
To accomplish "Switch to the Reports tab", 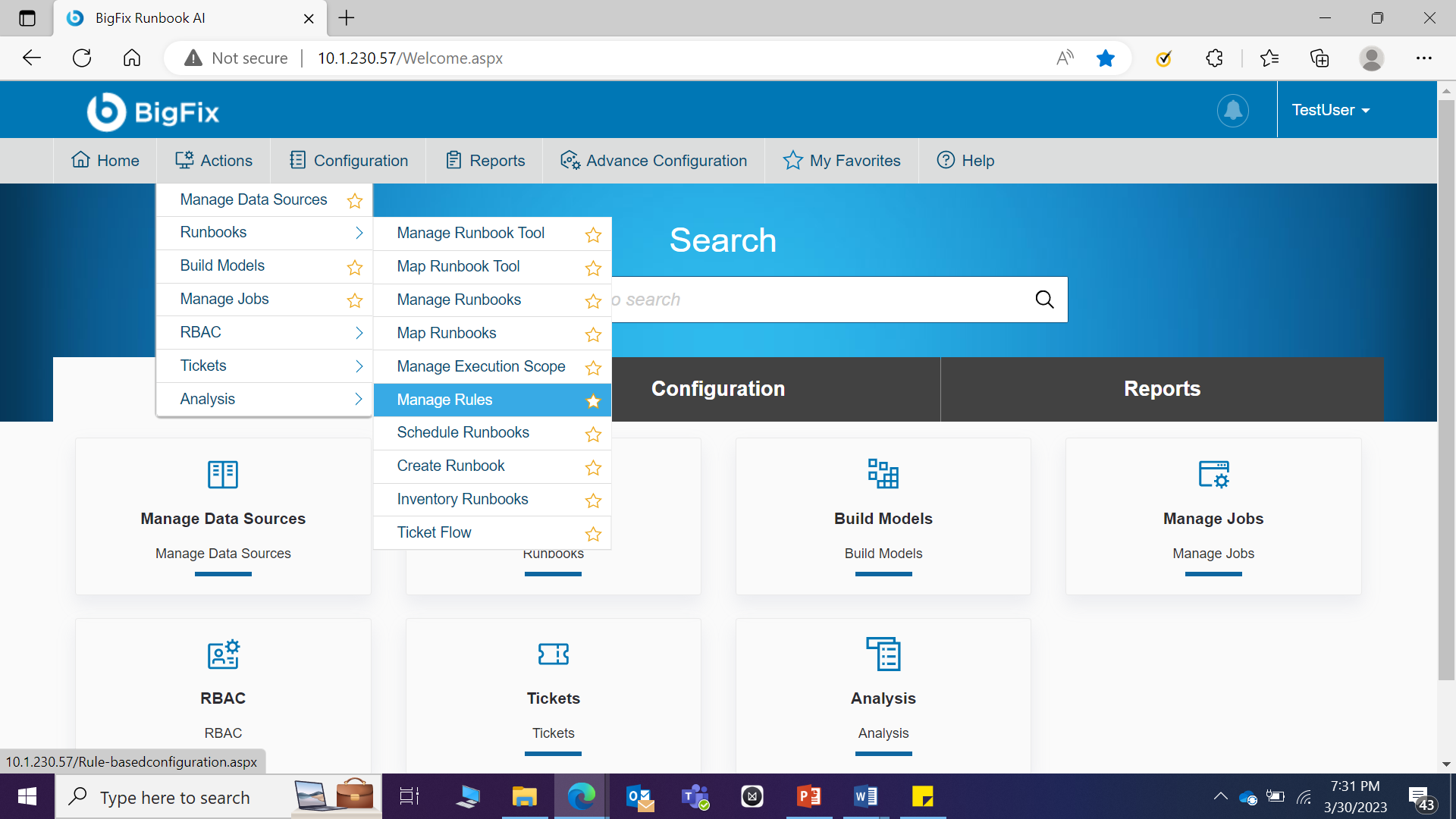I will click(x=1162, y=389).
